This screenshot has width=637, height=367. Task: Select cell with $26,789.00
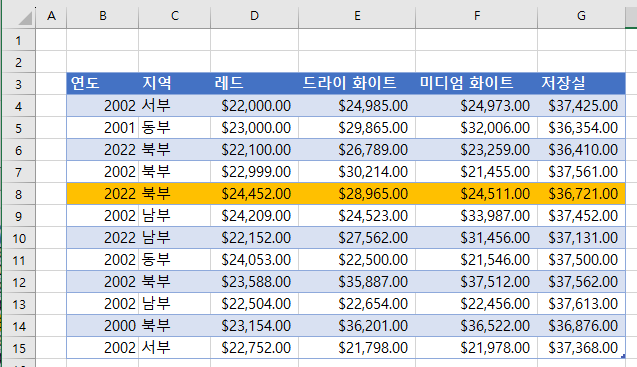pos(357,150)
